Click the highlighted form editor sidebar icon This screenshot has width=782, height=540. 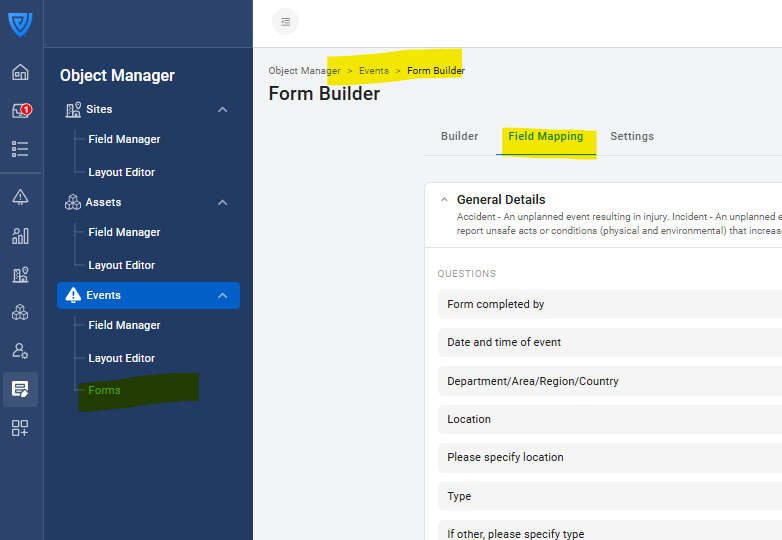click(20, 389)
